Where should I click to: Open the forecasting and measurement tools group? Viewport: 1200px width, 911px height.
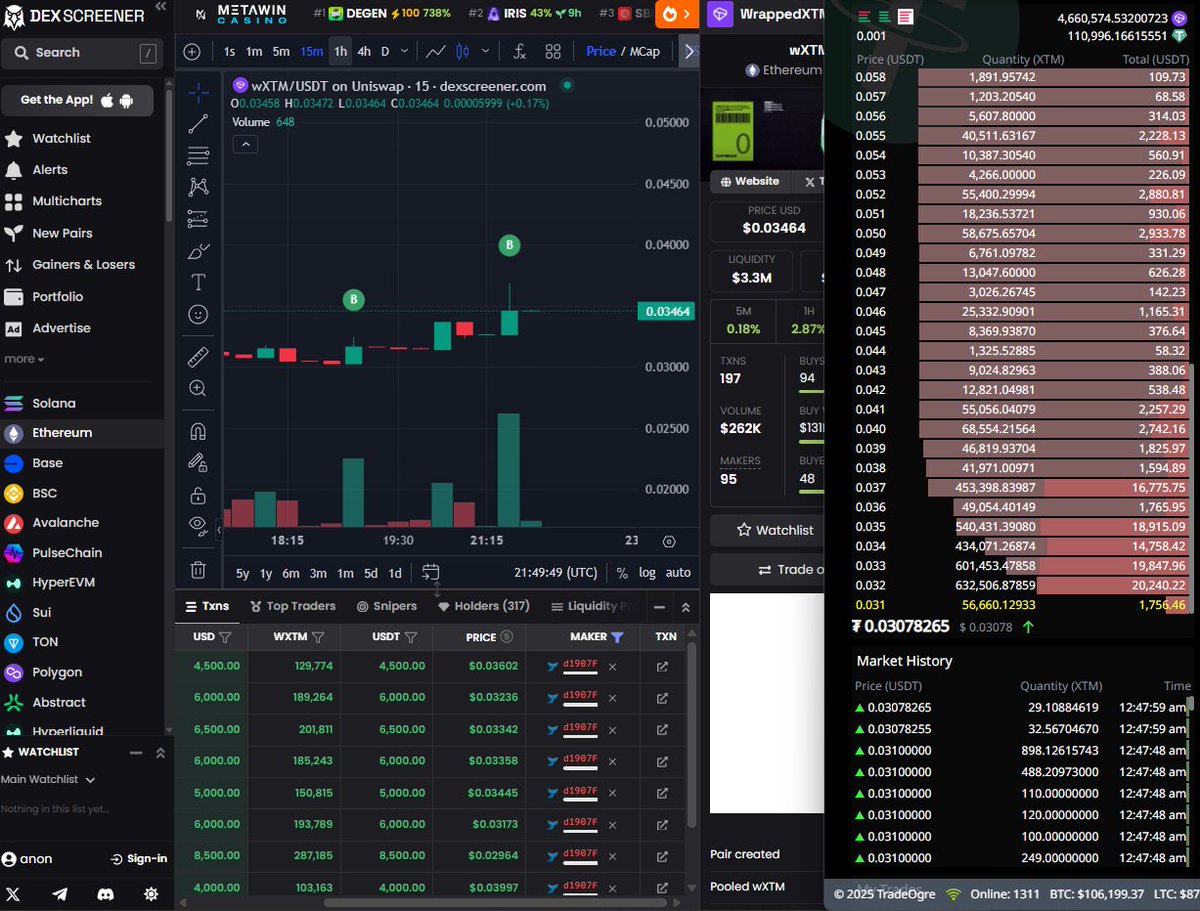[198, 219]
